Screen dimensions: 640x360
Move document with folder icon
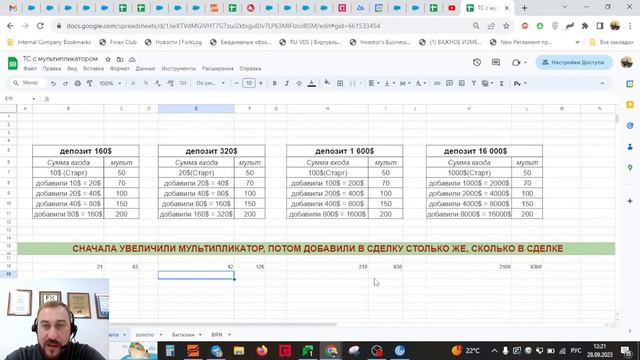click(120, 59)
